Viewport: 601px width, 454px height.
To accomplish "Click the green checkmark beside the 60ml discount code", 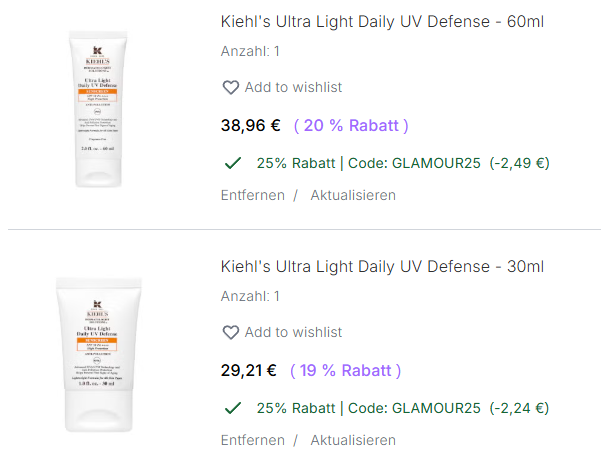I will point(233,163).
